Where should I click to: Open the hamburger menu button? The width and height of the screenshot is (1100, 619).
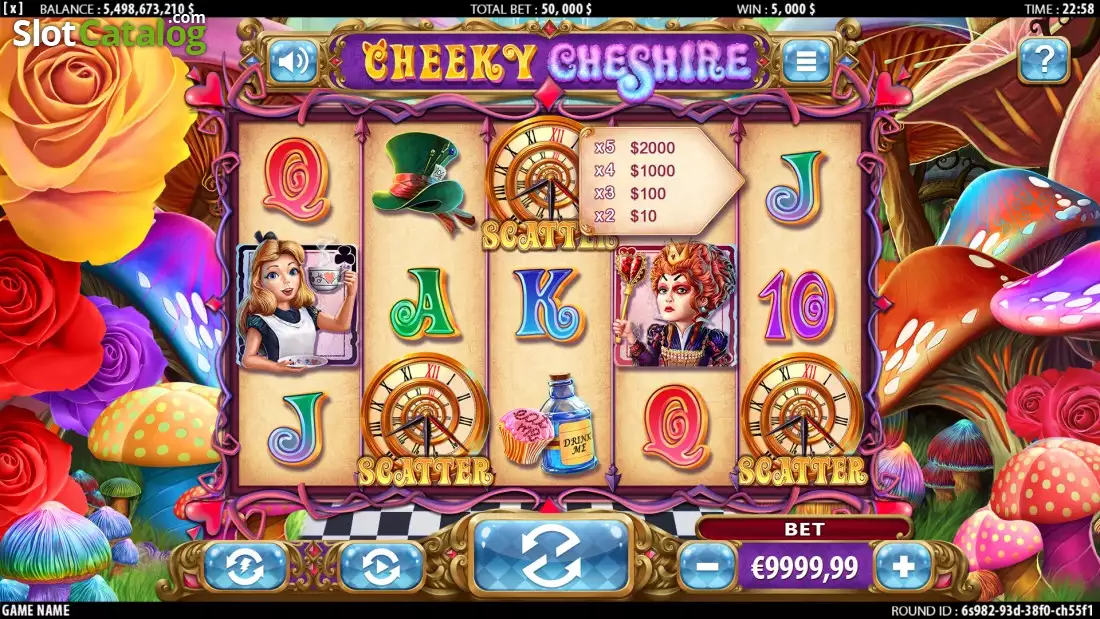tap(805, 62)
